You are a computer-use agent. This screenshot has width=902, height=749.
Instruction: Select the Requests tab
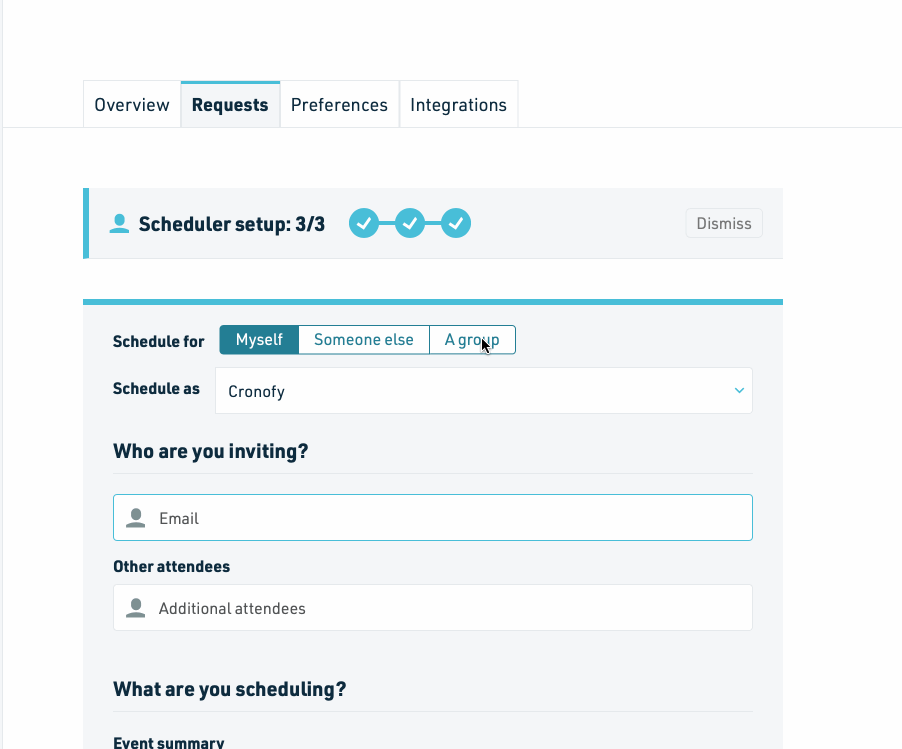[x=230, y=105]
